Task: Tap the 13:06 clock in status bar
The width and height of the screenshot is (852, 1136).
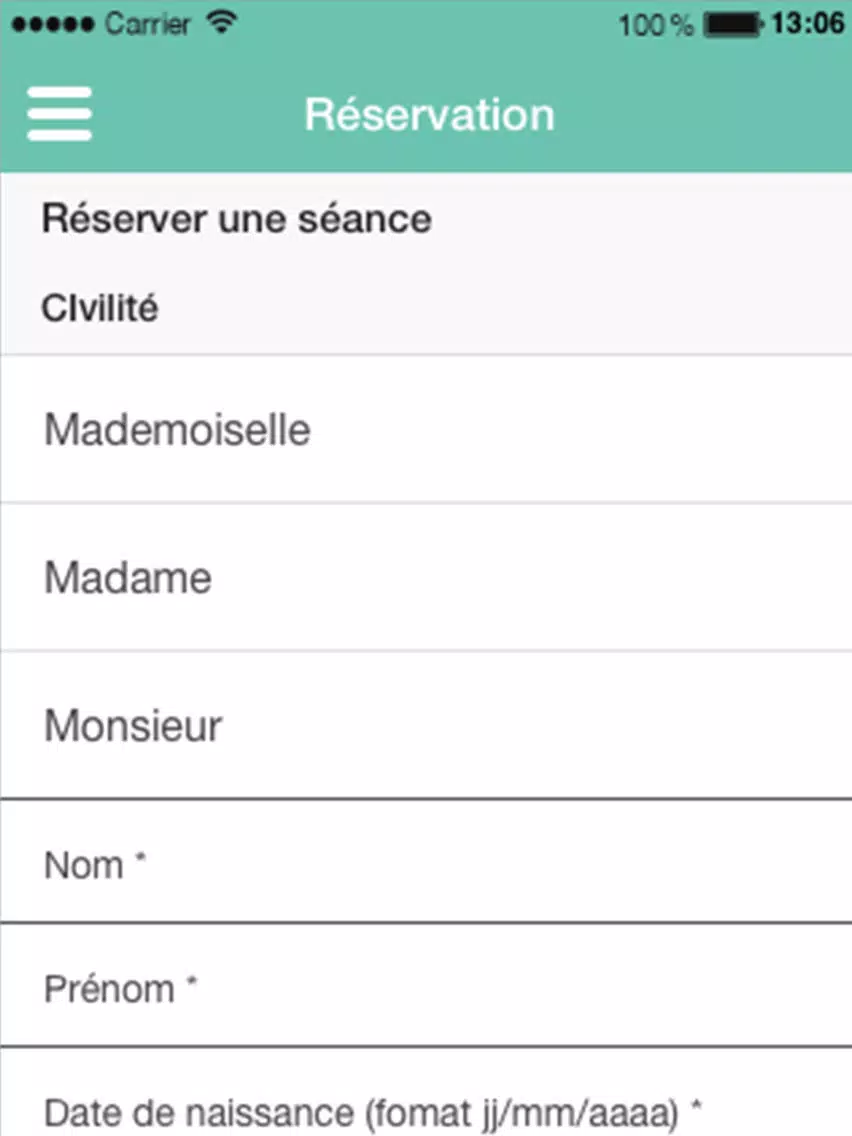Action: (x=807, y=23)
